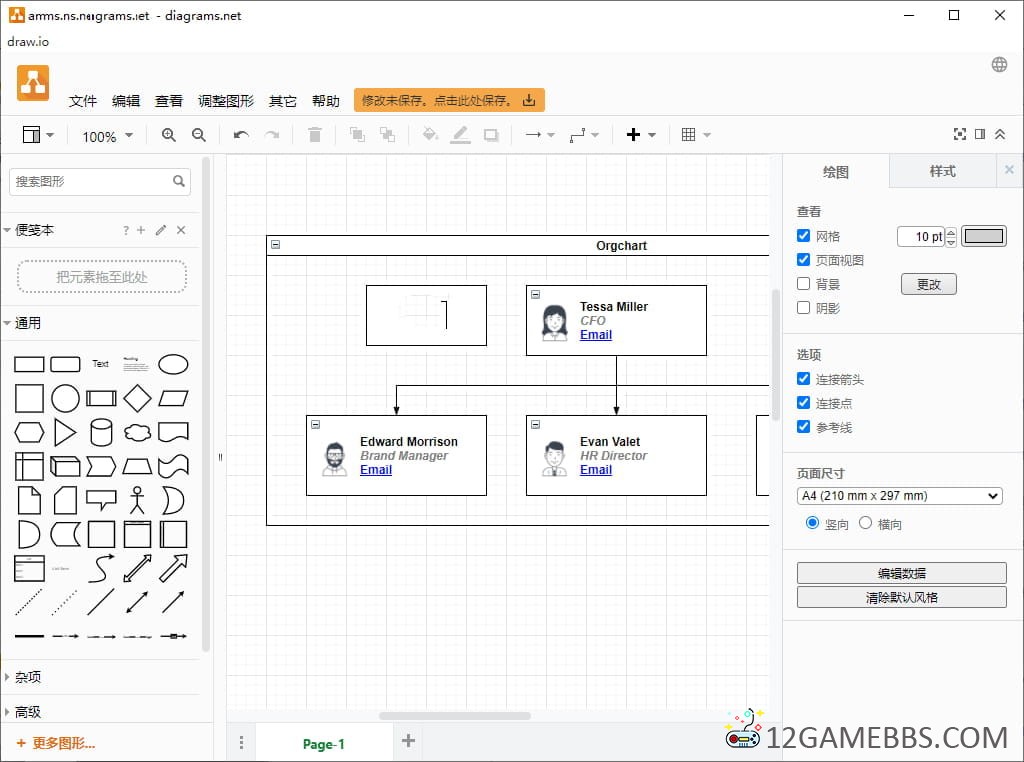The width and height of the screenshot is (1024, 762).
Task: Choose the actor stick figure shape
Action: pos(137,499)
